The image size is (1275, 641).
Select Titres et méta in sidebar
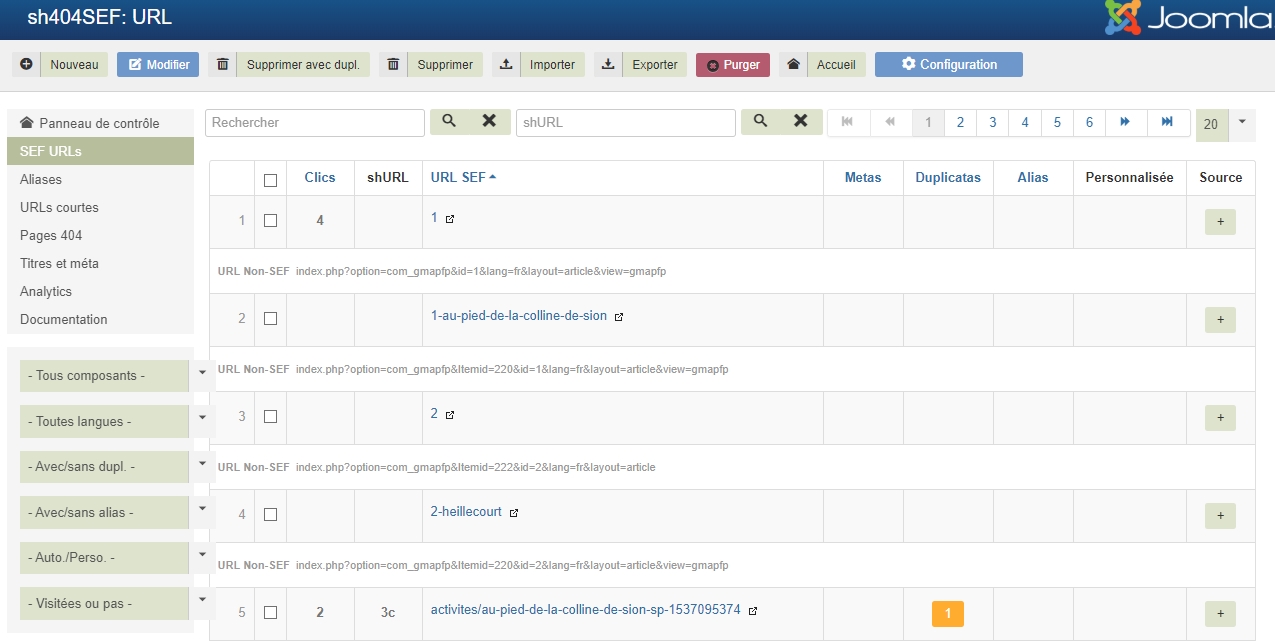pos(100,263)
